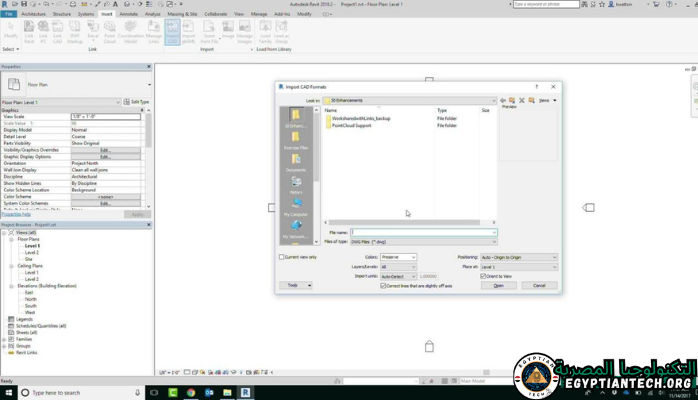Click the Properties help link
Viewport: 698px width, 400px height.
click(16, 214)
